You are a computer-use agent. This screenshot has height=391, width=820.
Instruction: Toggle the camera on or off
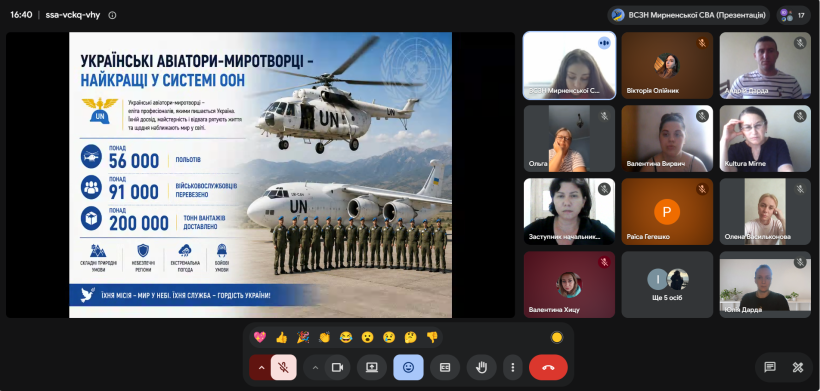(337, 367)
